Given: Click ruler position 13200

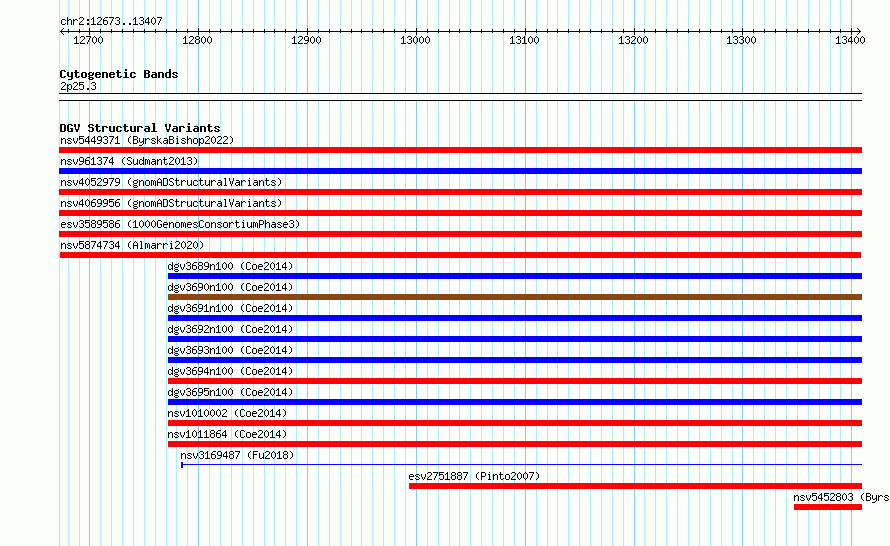Looking at the screenshot, I should (x=633, y=40).
